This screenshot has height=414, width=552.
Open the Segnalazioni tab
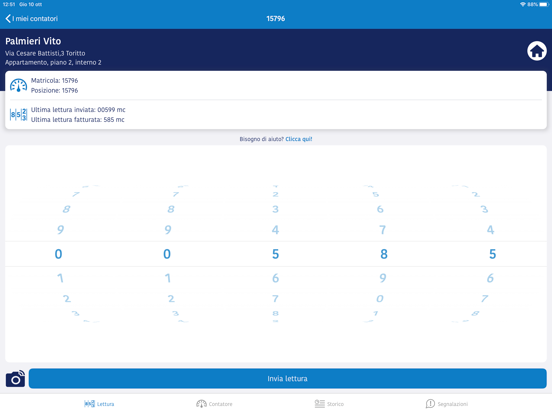(447, 404)
